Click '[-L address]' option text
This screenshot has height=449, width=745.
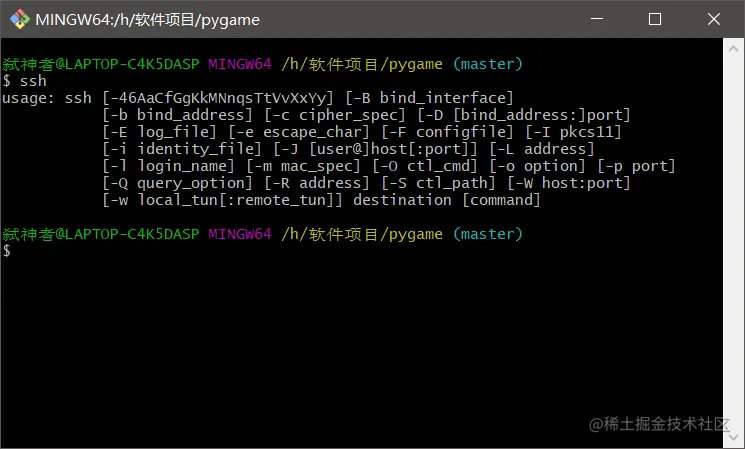(x=542, y=149)
